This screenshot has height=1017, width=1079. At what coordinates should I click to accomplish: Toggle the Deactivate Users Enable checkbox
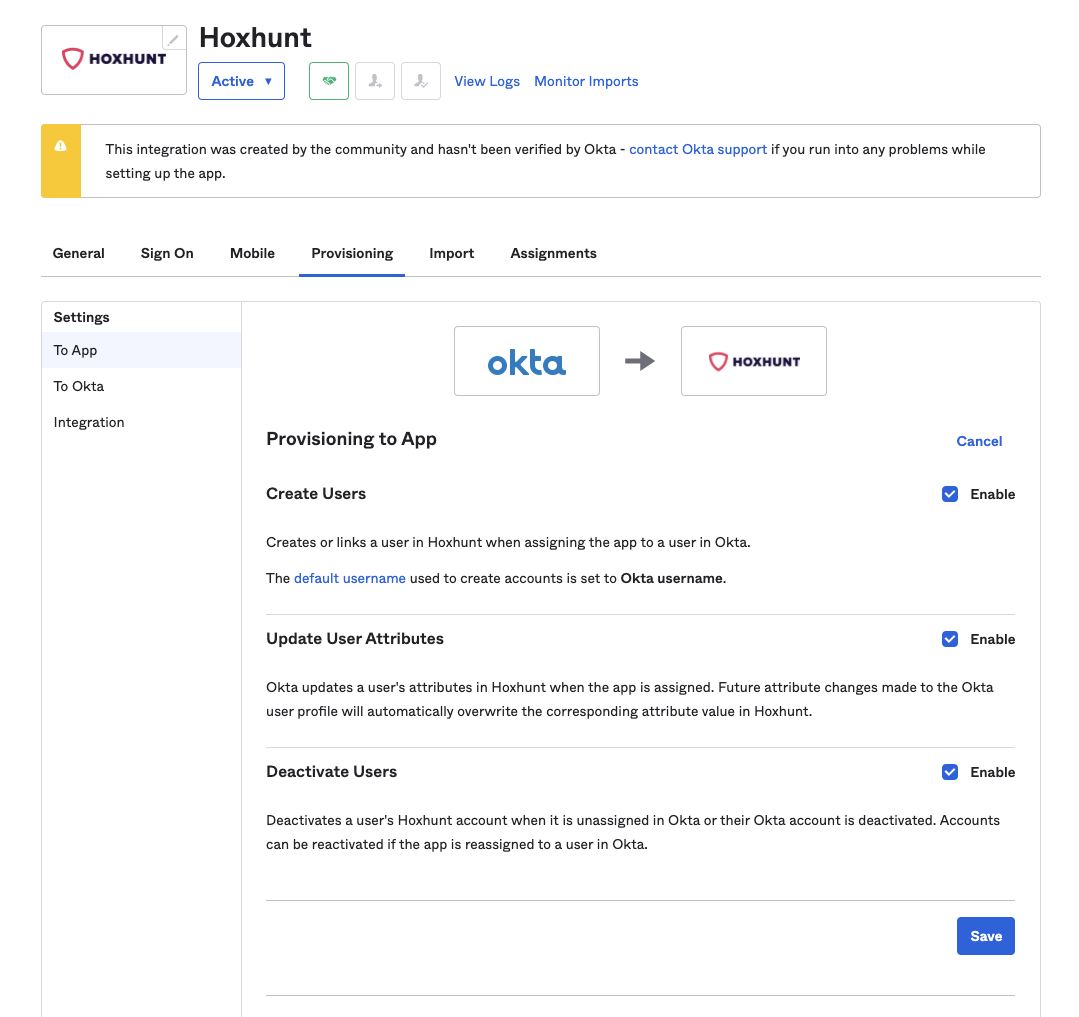click(x=950, y=772)
